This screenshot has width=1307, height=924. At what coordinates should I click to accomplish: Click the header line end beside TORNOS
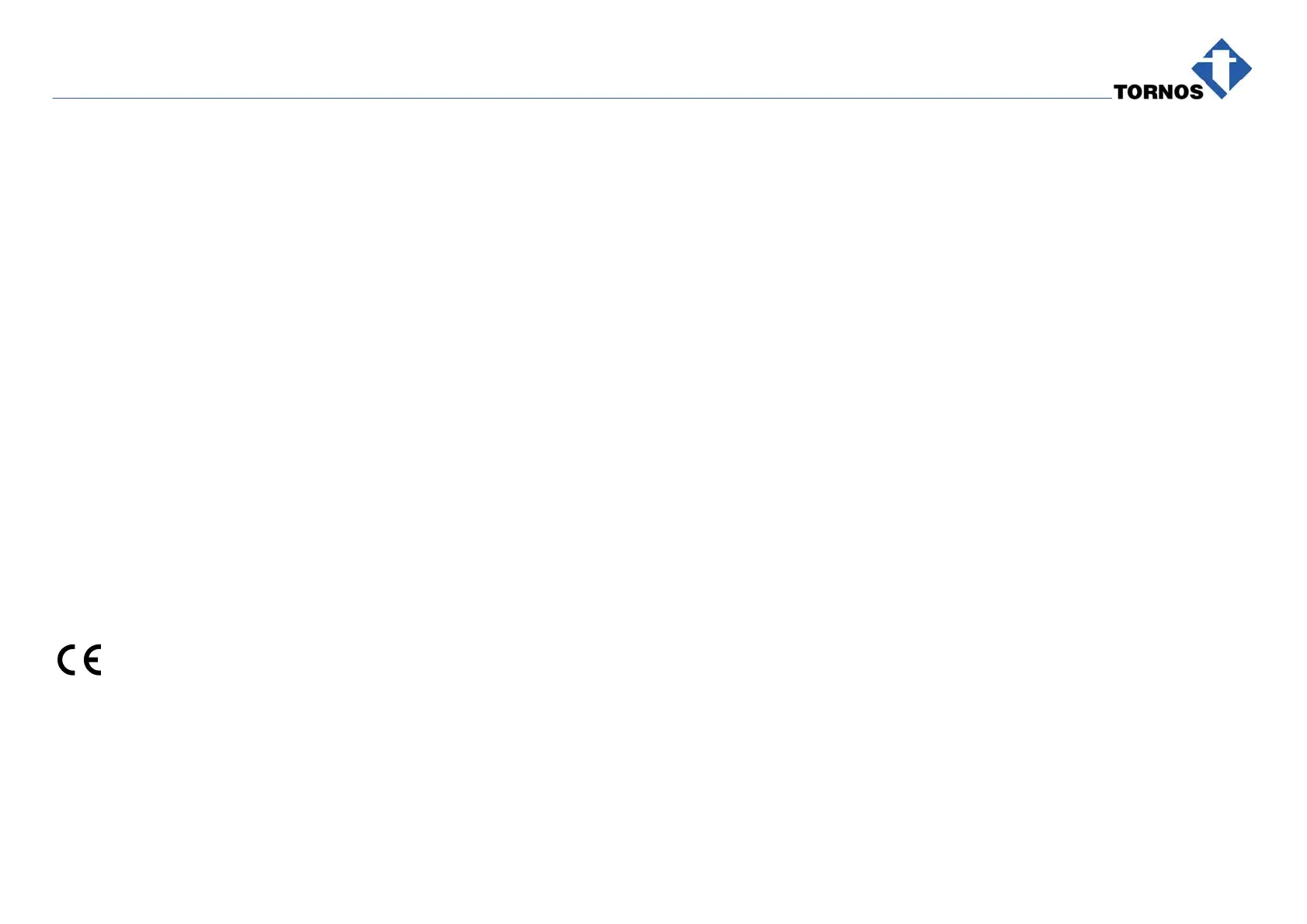point(1108,99)
